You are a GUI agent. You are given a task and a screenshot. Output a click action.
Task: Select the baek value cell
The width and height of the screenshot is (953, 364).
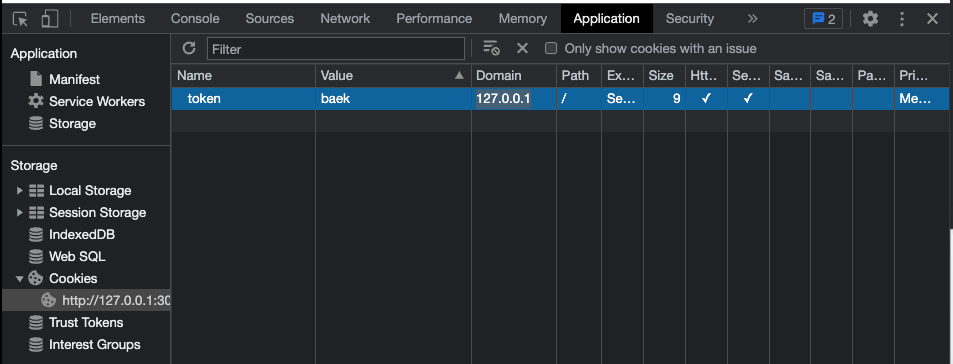click(393, 98)
